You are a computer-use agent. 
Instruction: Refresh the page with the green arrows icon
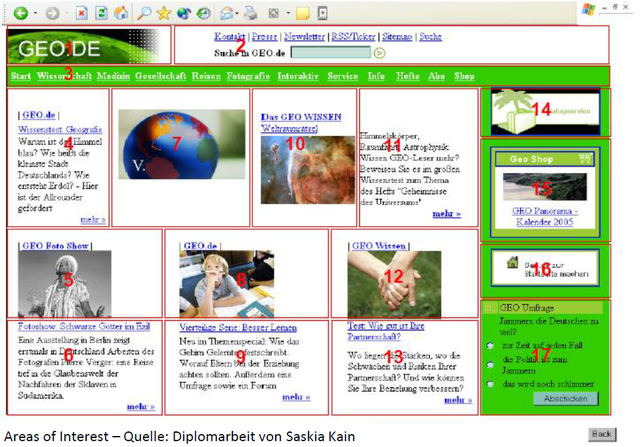tap(101, 13)
